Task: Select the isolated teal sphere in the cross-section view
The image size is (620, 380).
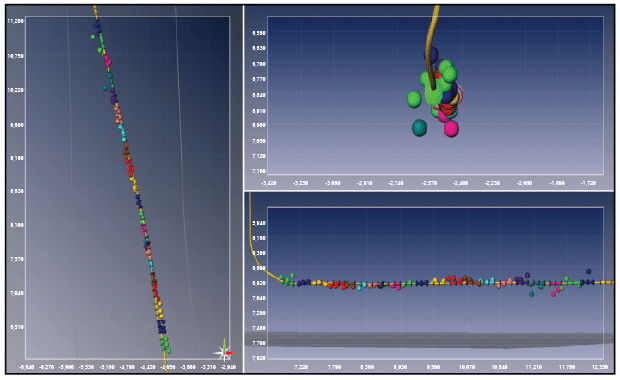Action: [420, 128]
